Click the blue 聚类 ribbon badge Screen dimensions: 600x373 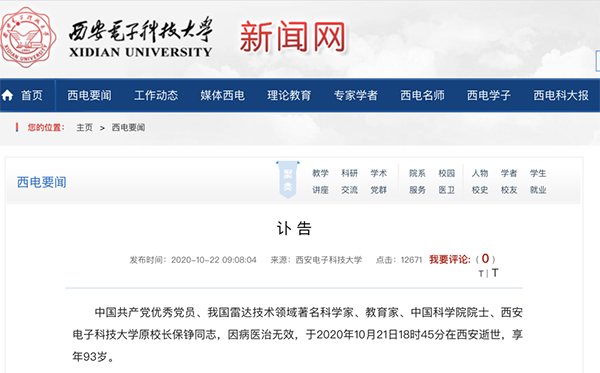288,180
